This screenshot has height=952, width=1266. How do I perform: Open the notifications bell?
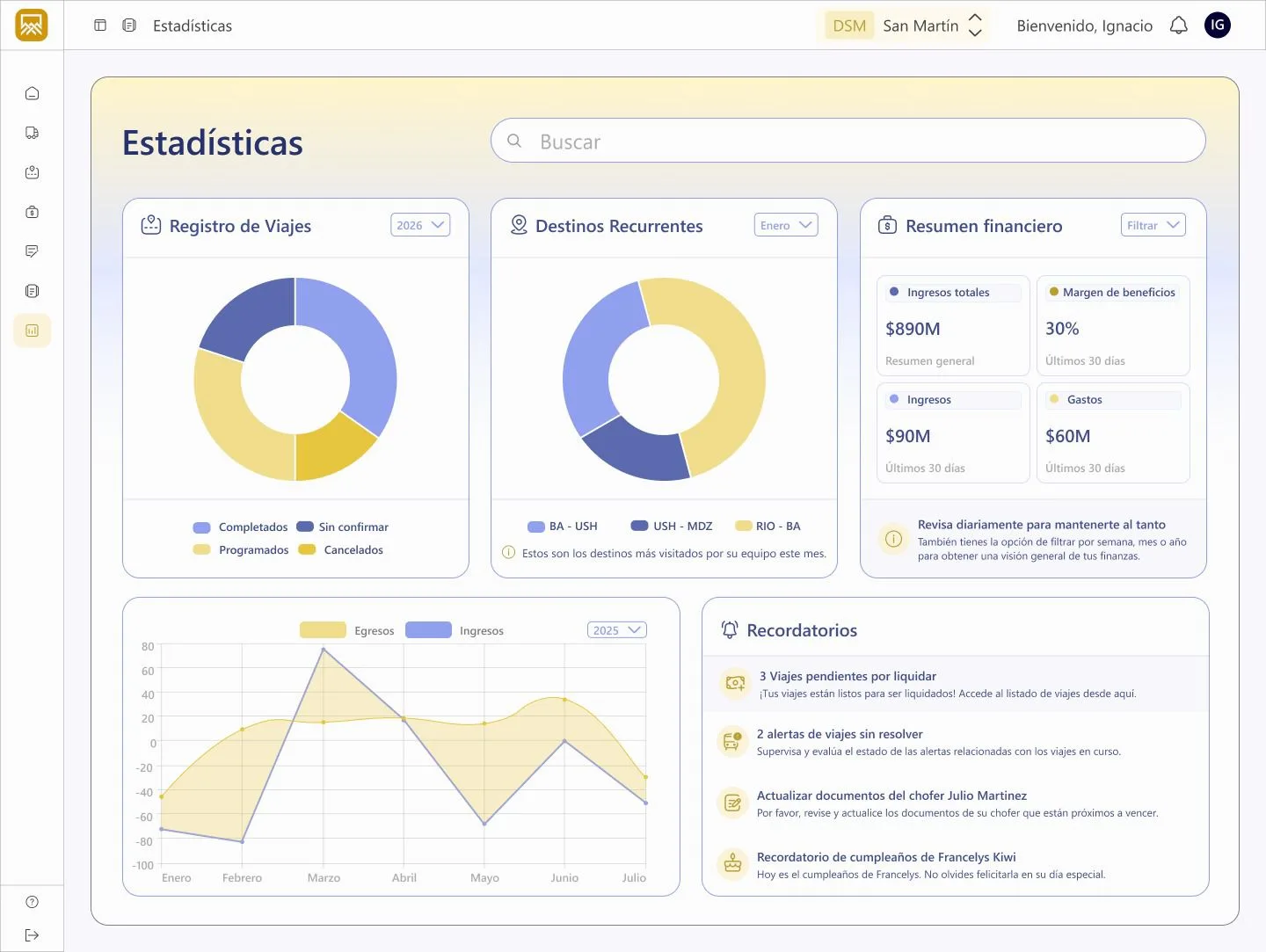1178,25
